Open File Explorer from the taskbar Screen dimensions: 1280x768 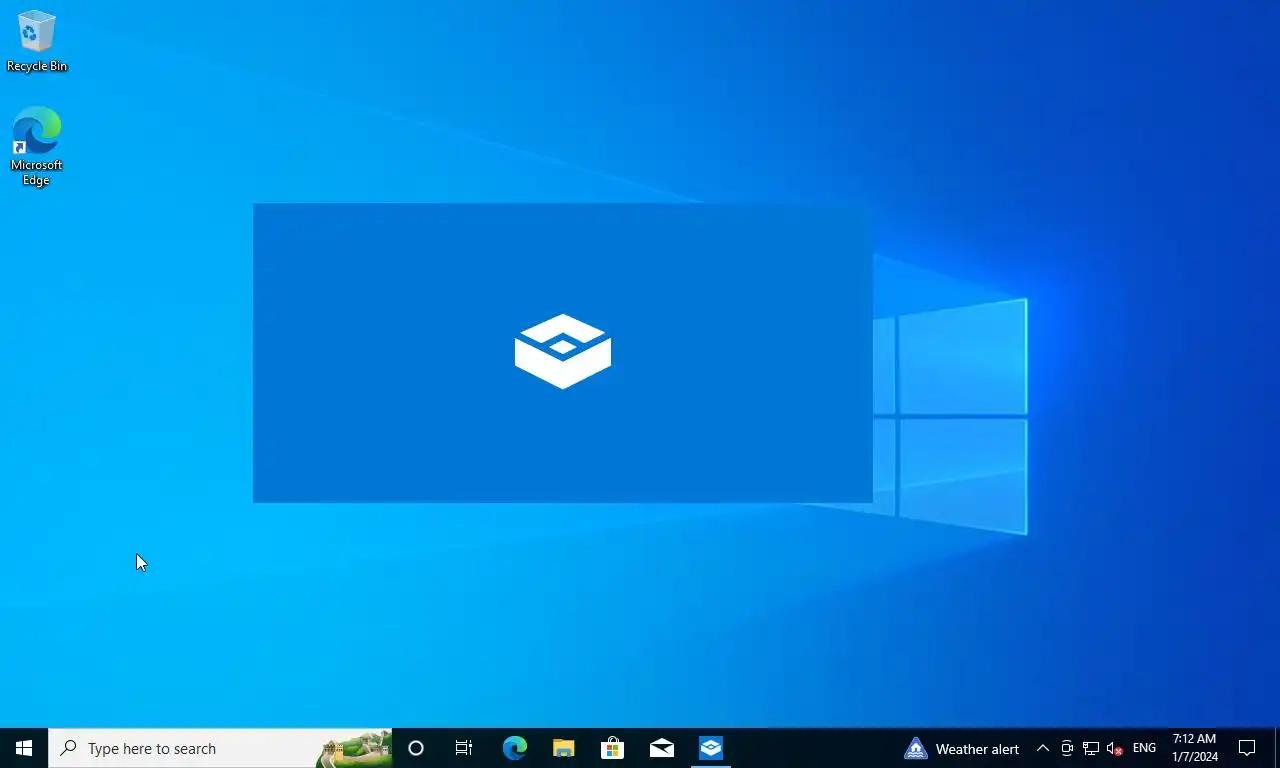point(563,748)
